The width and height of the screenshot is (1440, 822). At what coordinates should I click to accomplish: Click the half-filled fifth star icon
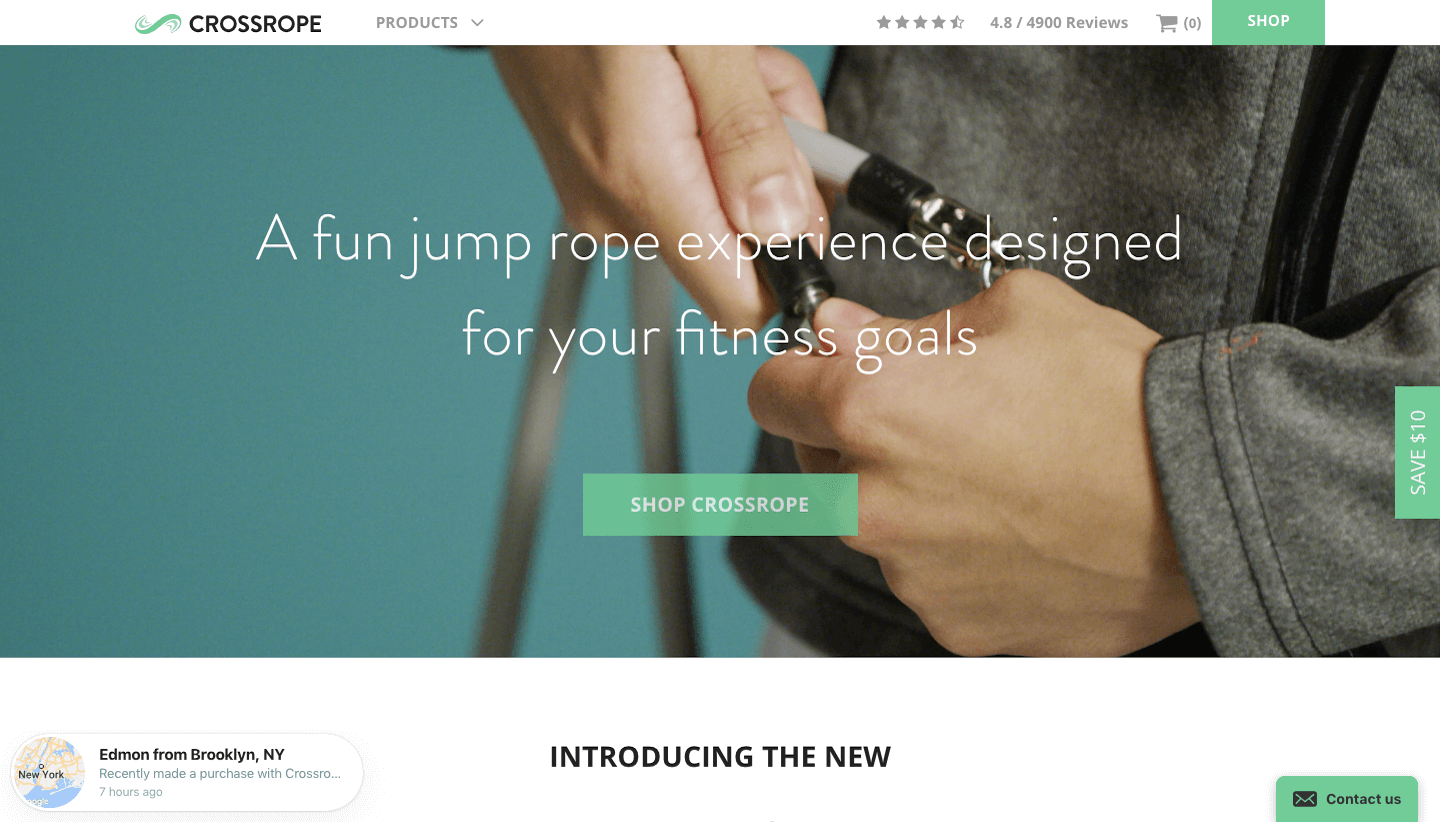point(957,22)
